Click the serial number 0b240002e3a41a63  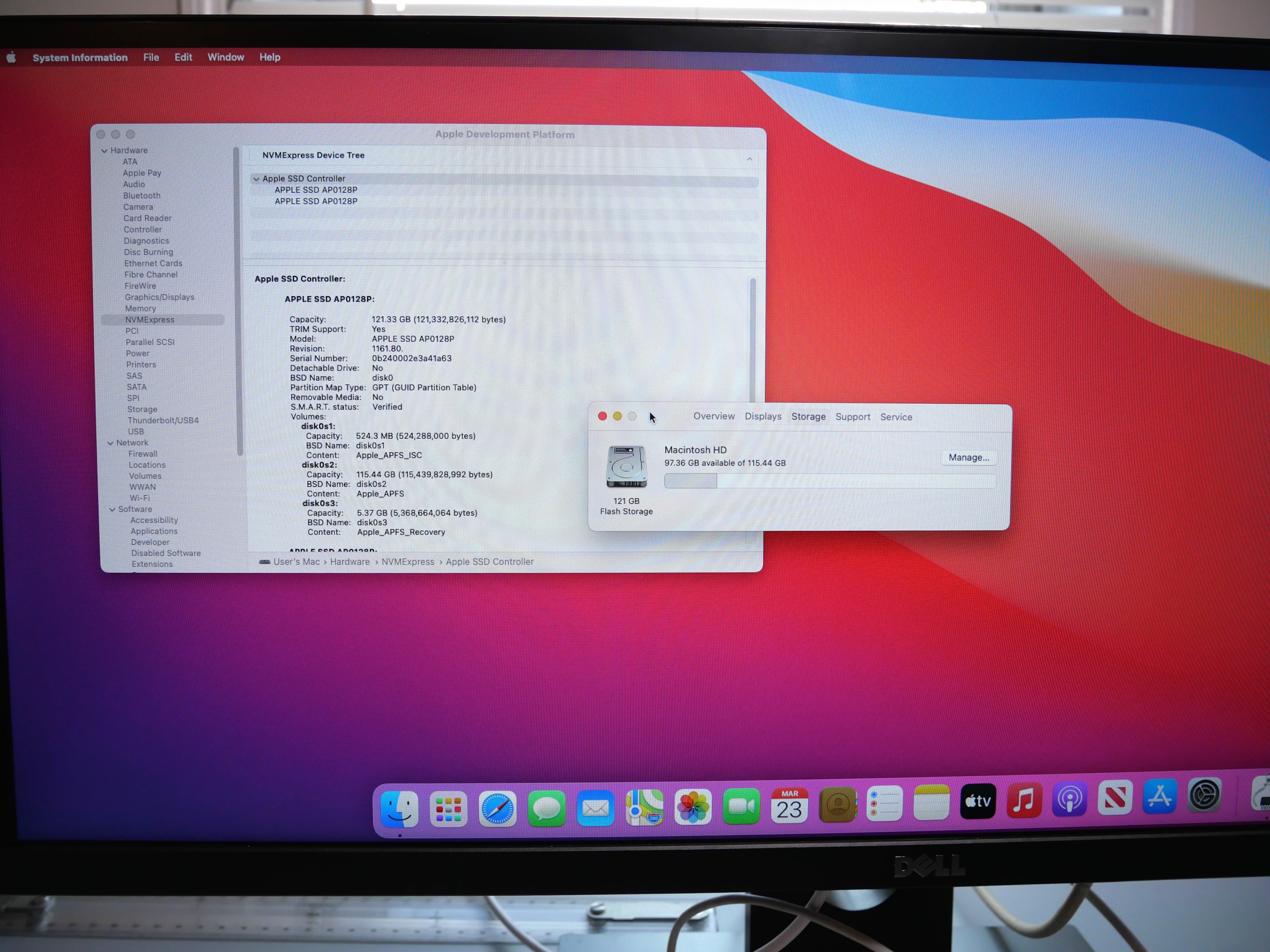(x=412, y=359)
